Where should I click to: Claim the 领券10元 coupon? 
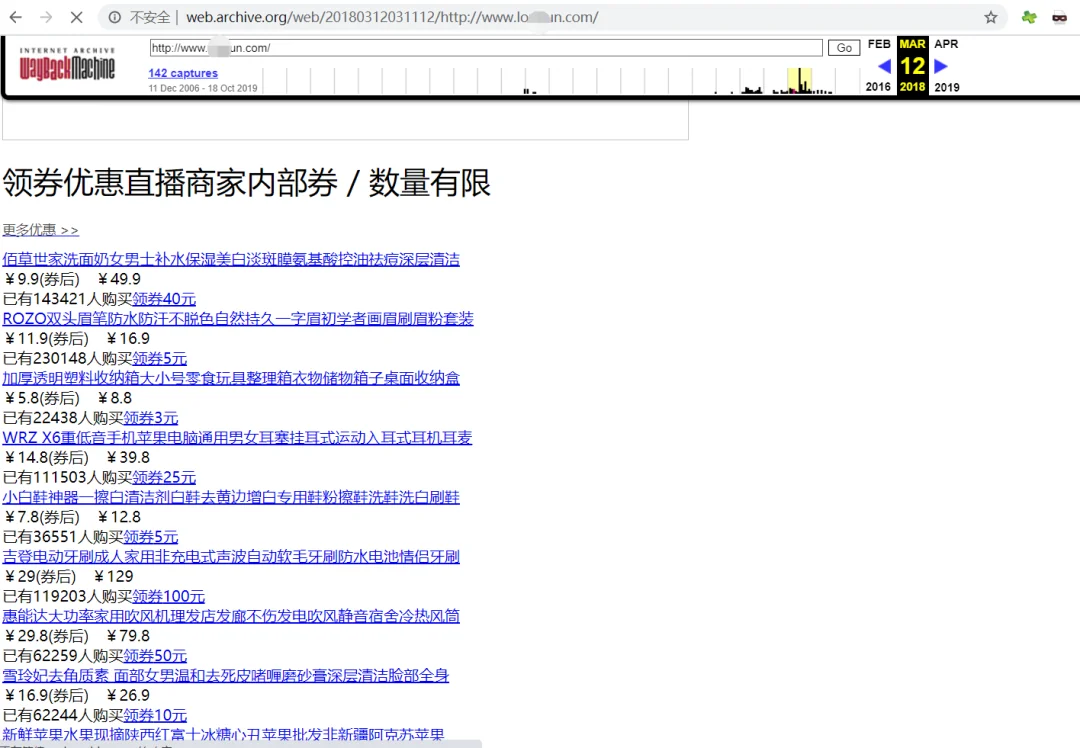click(155, 716)
